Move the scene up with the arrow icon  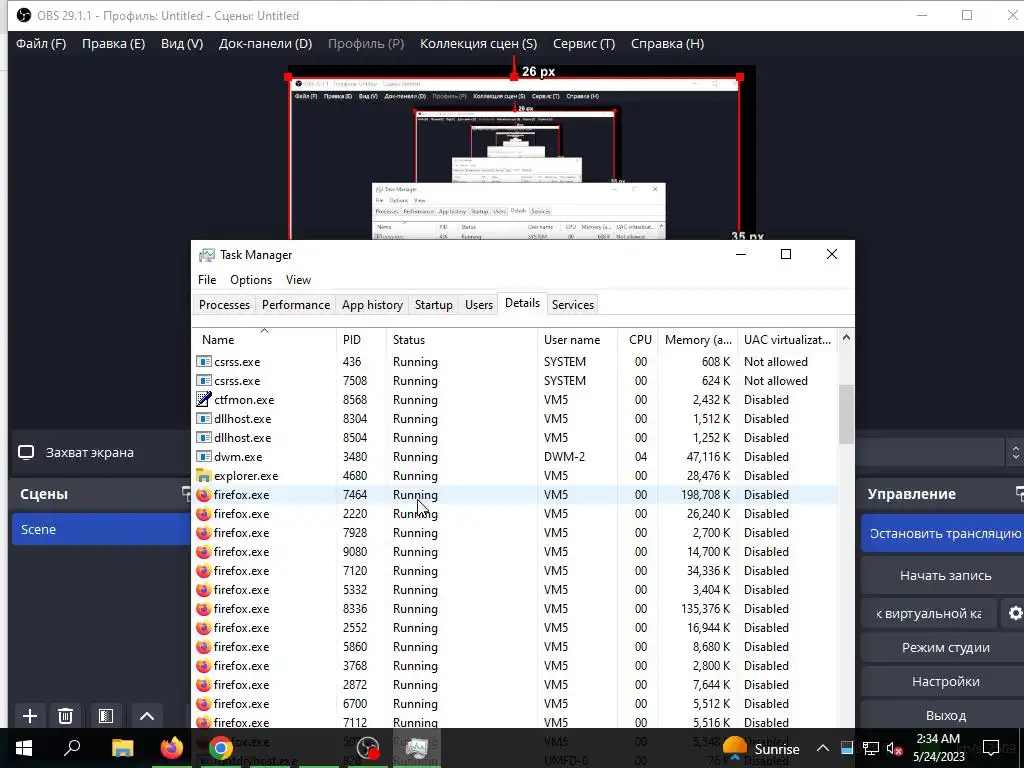[x=147, y=716]
